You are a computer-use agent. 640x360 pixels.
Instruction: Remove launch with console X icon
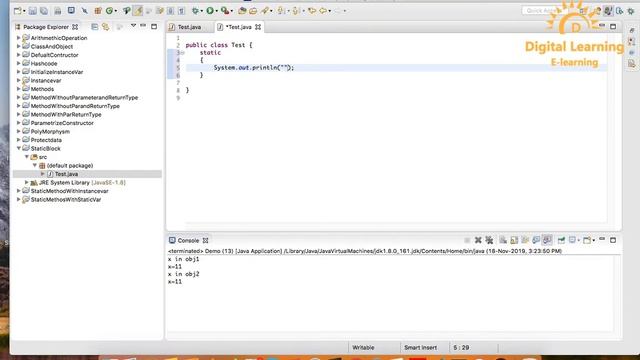478,240
